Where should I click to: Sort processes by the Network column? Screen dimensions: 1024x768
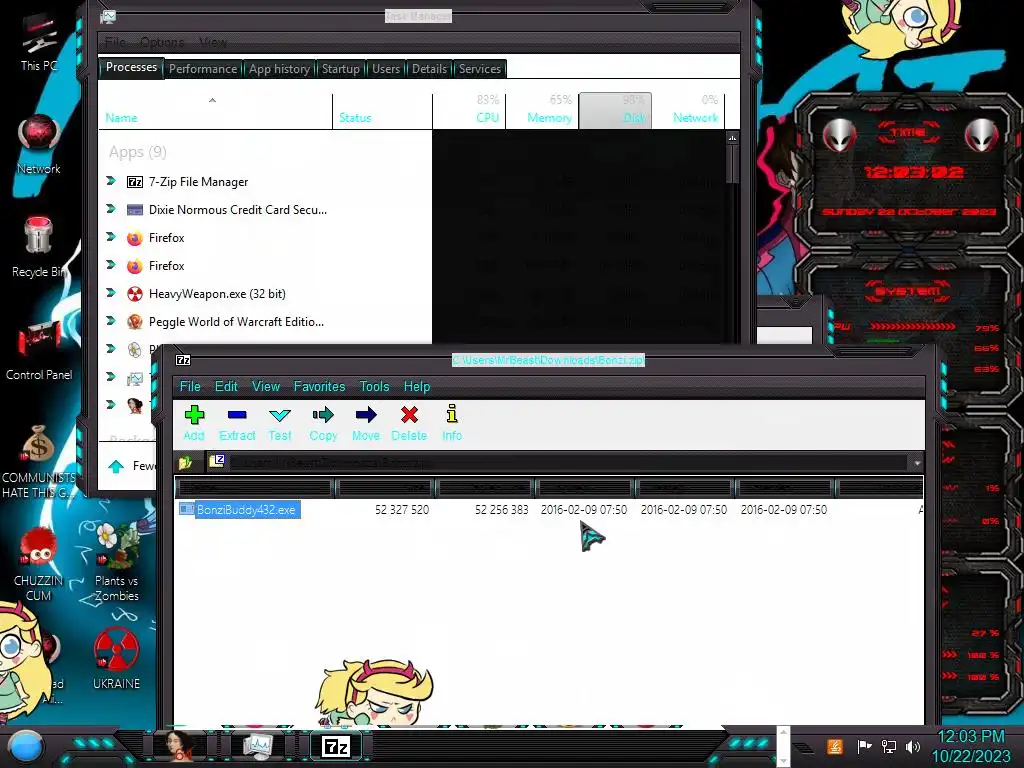pyautogui.click(x=688, y=112)
